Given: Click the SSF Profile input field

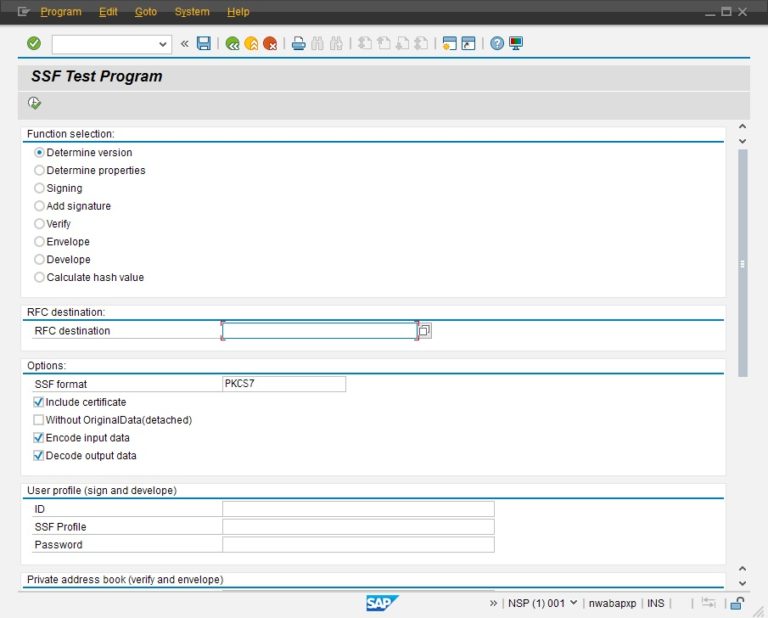Looking at the screenshot, I should [x=358, y=527].
